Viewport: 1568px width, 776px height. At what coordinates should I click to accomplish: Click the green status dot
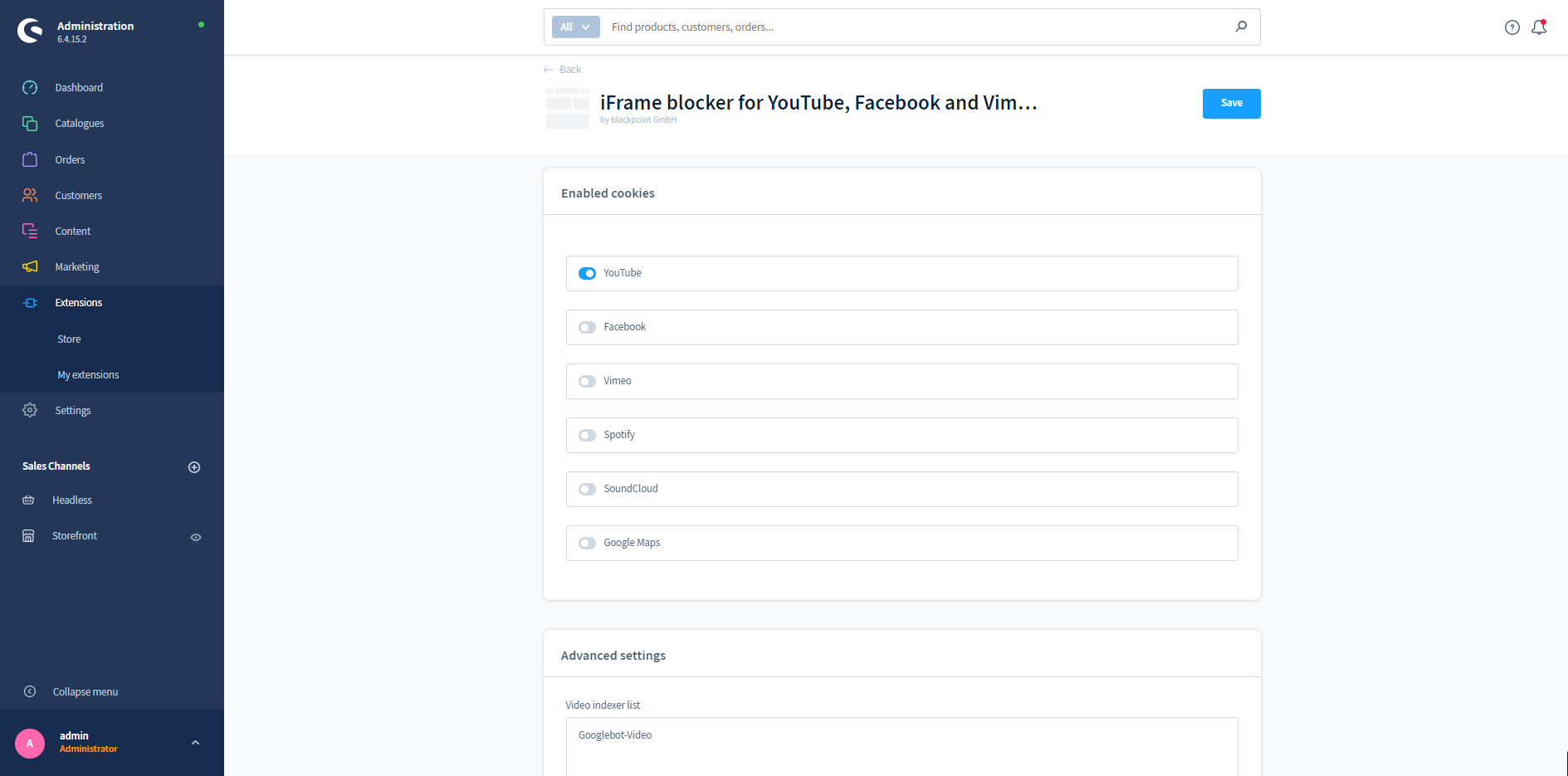click(x=201, y=25)
